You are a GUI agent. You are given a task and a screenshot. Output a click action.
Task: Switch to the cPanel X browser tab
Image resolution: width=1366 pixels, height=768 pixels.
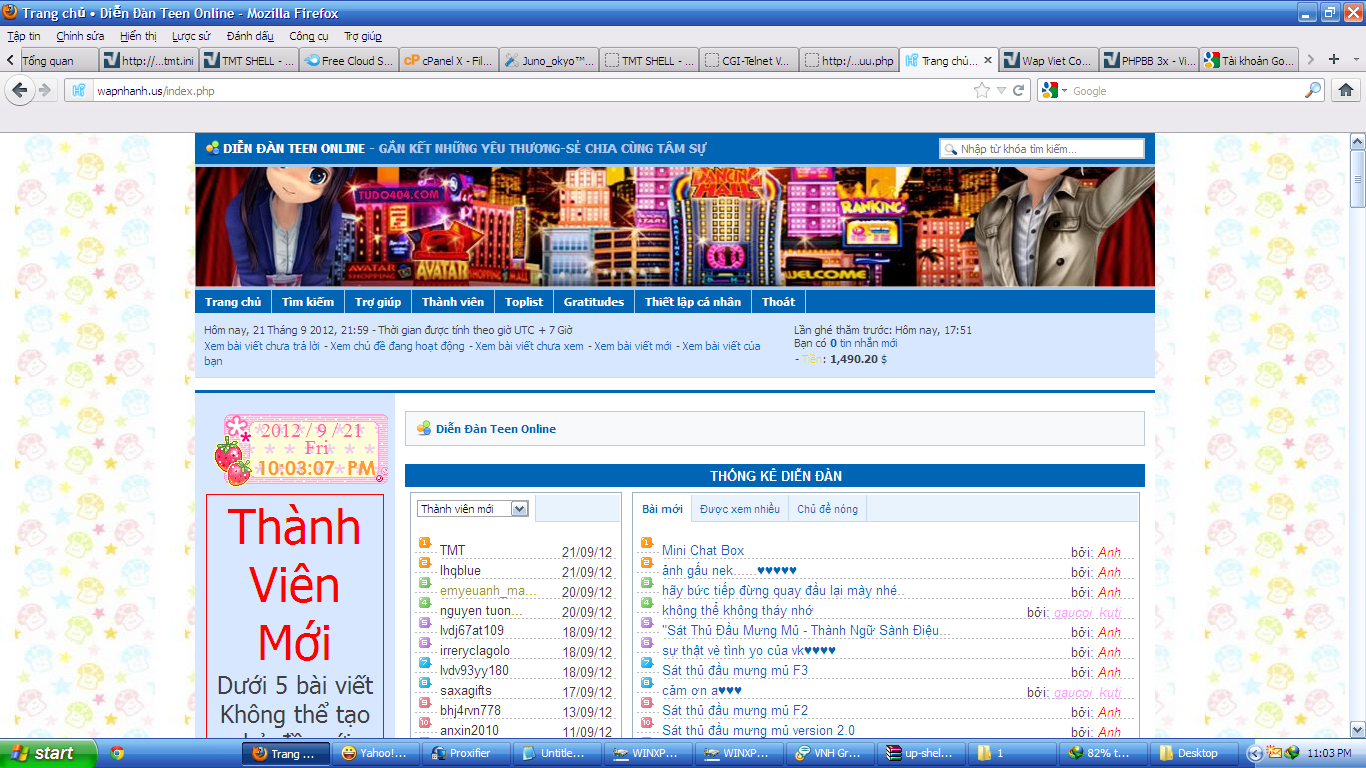point(449,60)
